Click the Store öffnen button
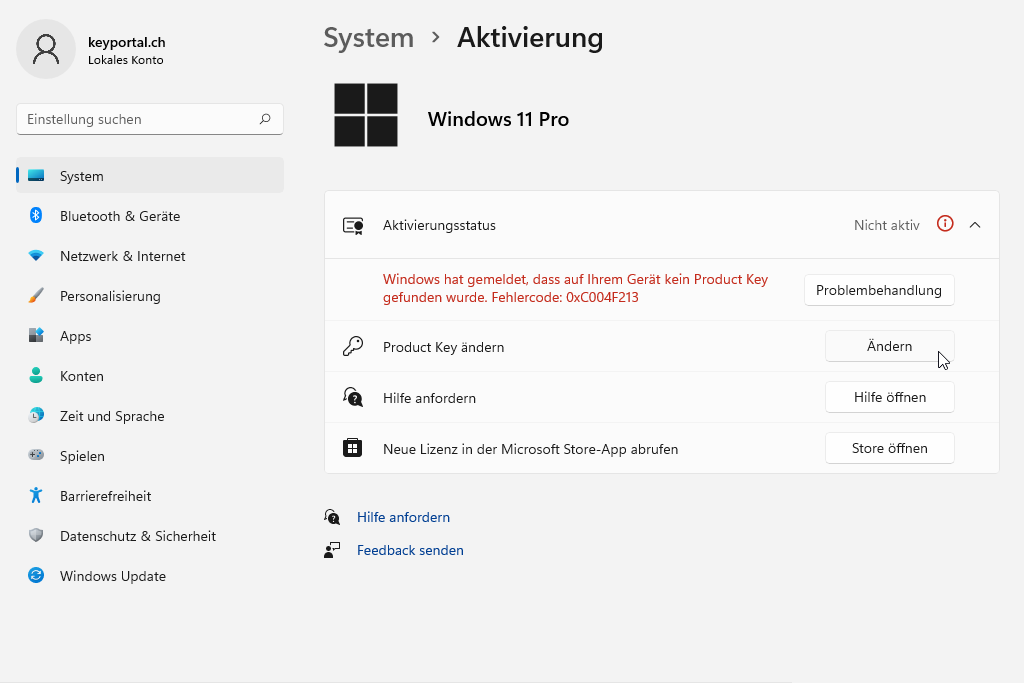Screen dimensions: 1024x683 coord(889,448)
